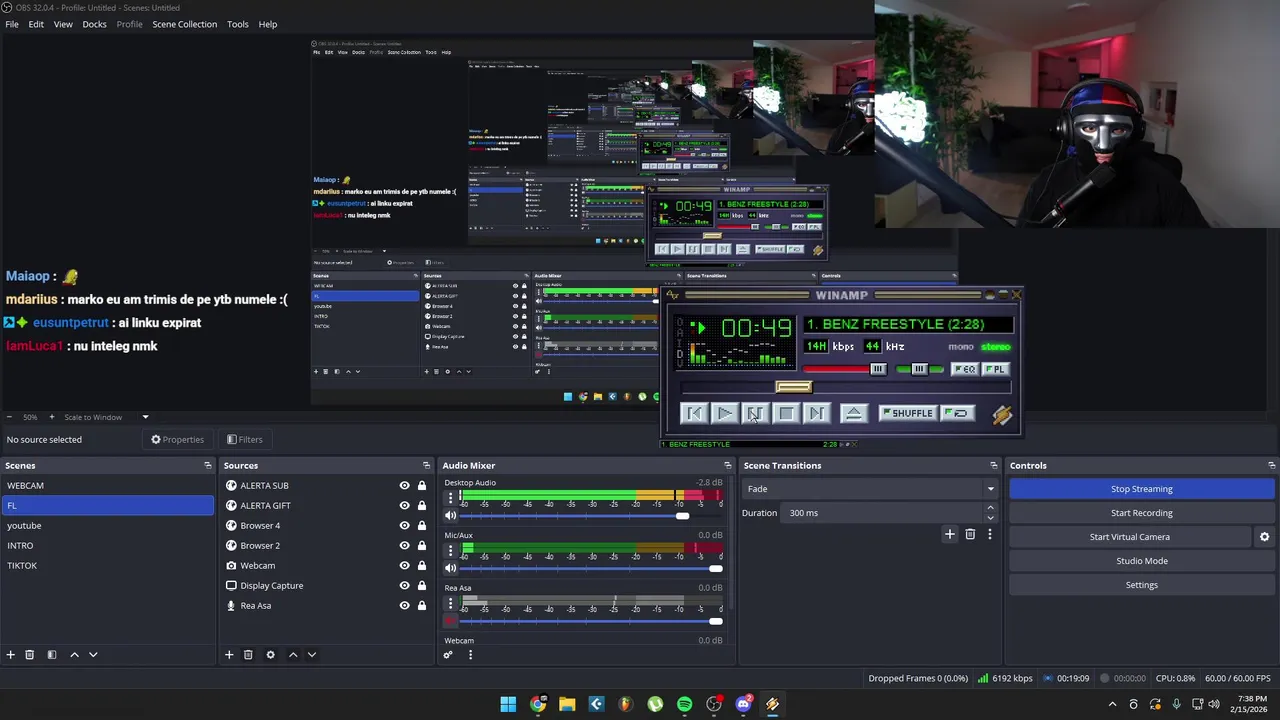Unlock the Display Capture source

[x=422, y=586]
